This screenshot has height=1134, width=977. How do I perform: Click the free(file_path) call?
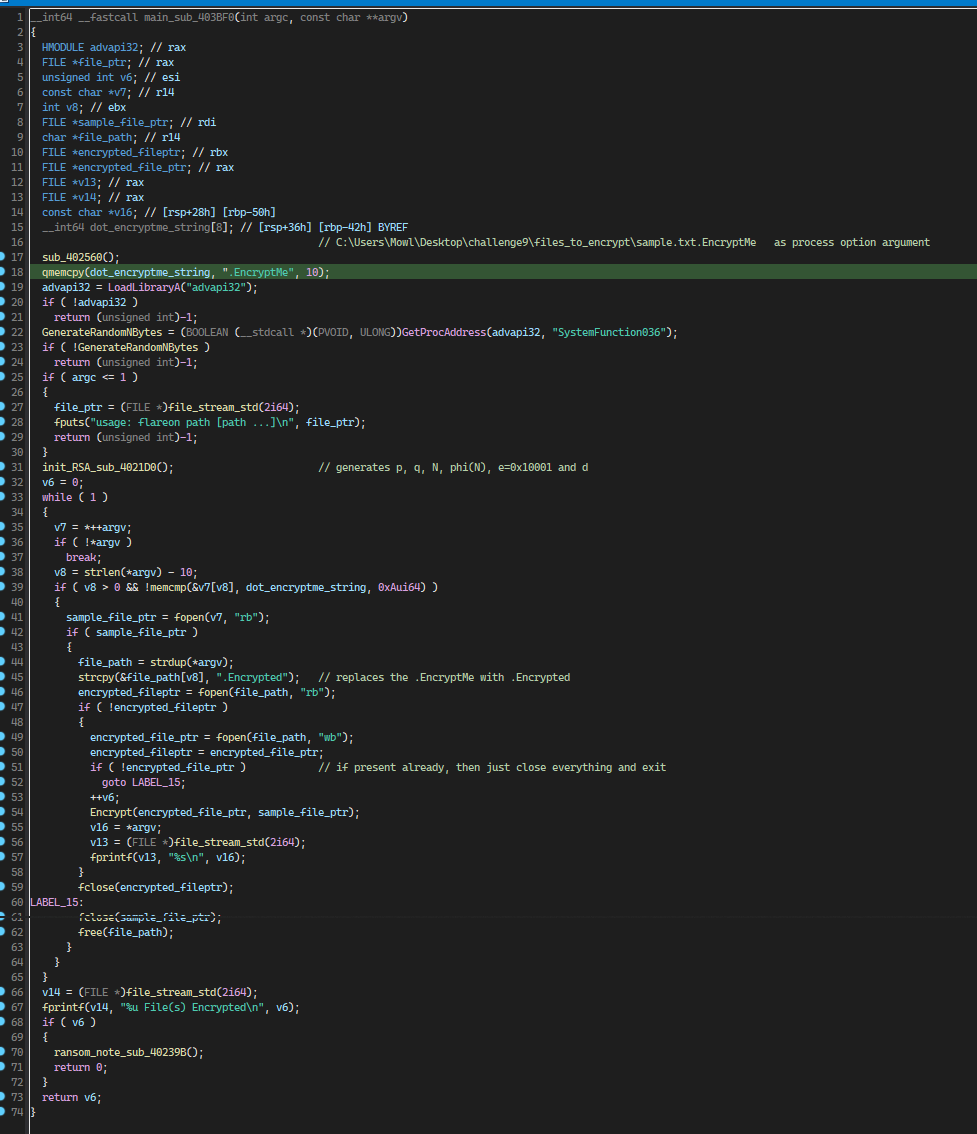[x=126, y=932]
